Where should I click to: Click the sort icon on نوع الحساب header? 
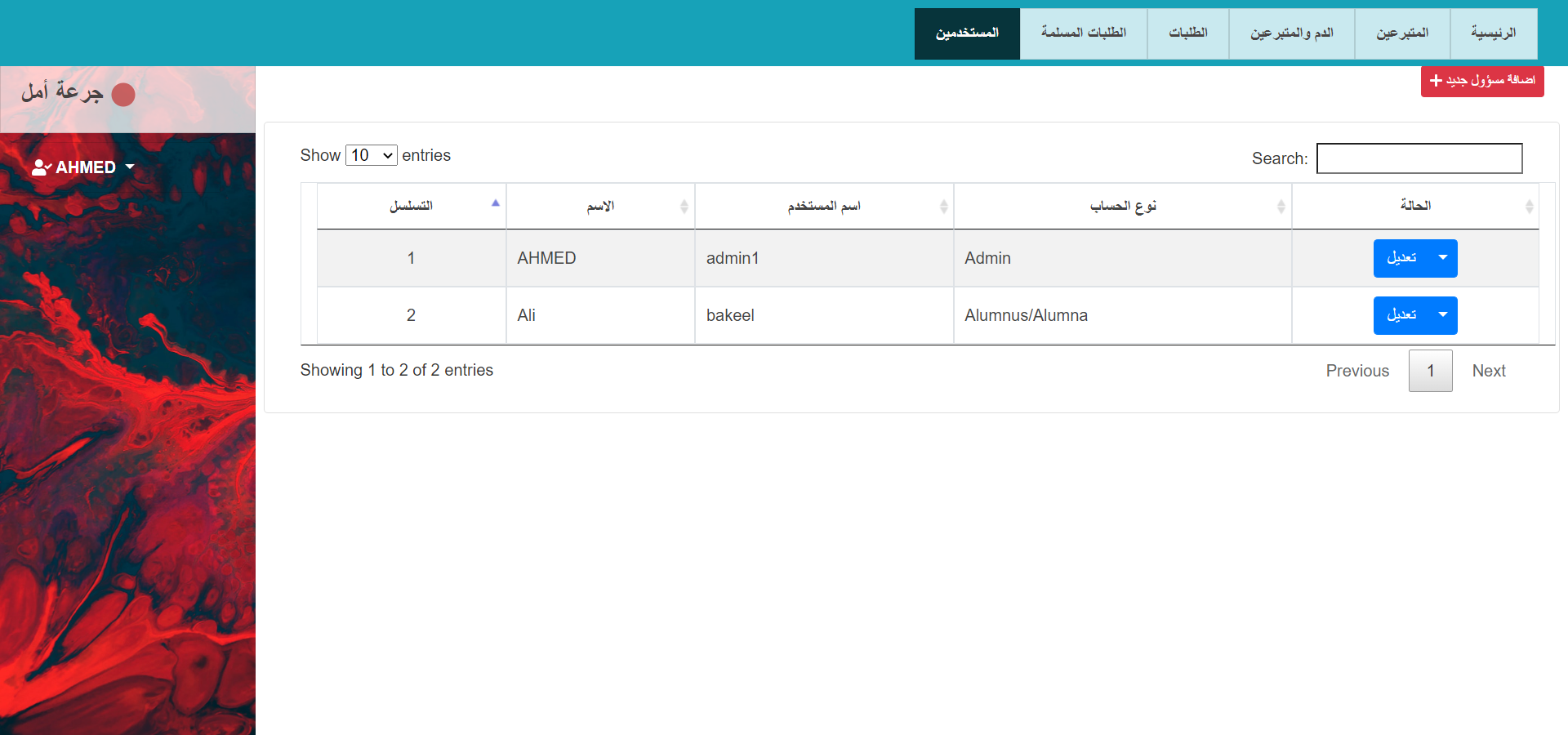pos(1281,206)
